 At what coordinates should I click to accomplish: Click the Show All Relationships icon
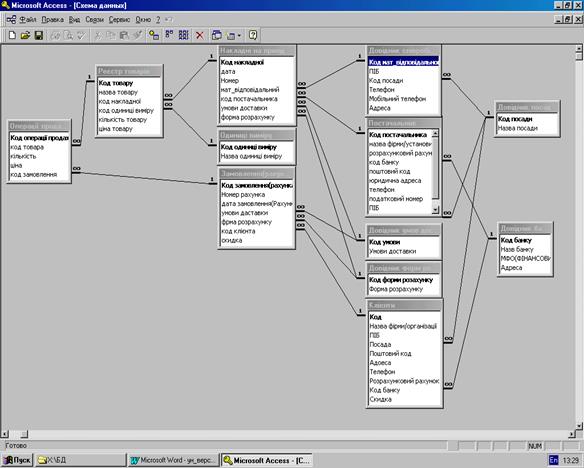[x=184, y=35]
